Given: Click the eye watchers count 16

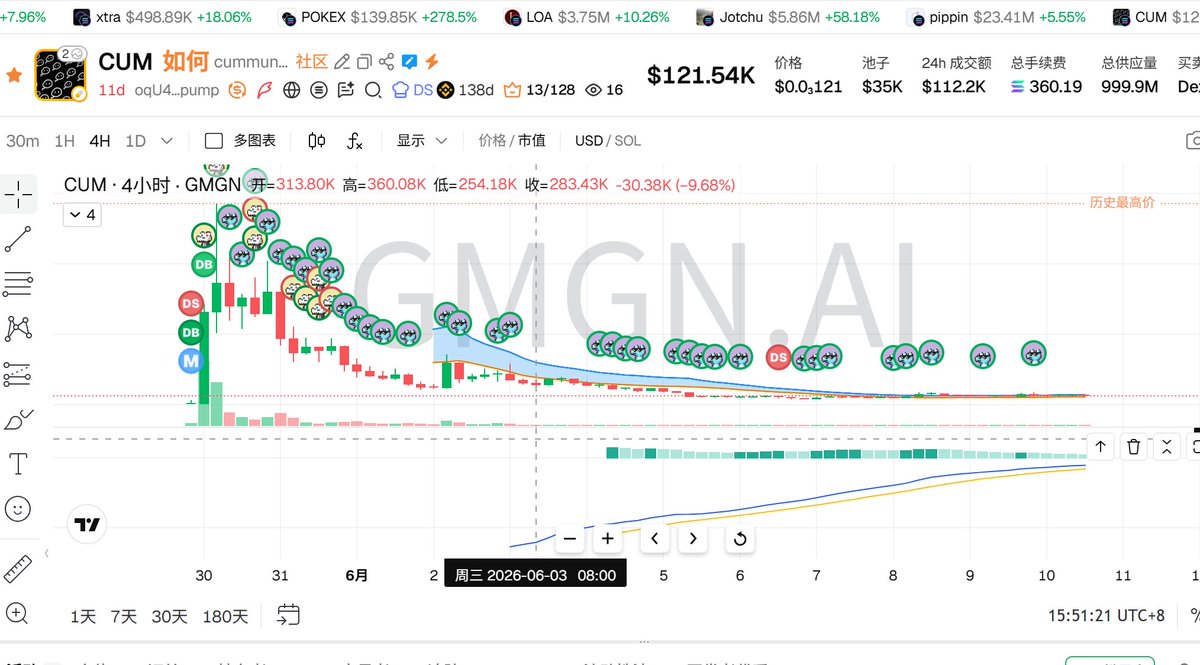Looking at the screenshot, I should [x=604, y=90].
